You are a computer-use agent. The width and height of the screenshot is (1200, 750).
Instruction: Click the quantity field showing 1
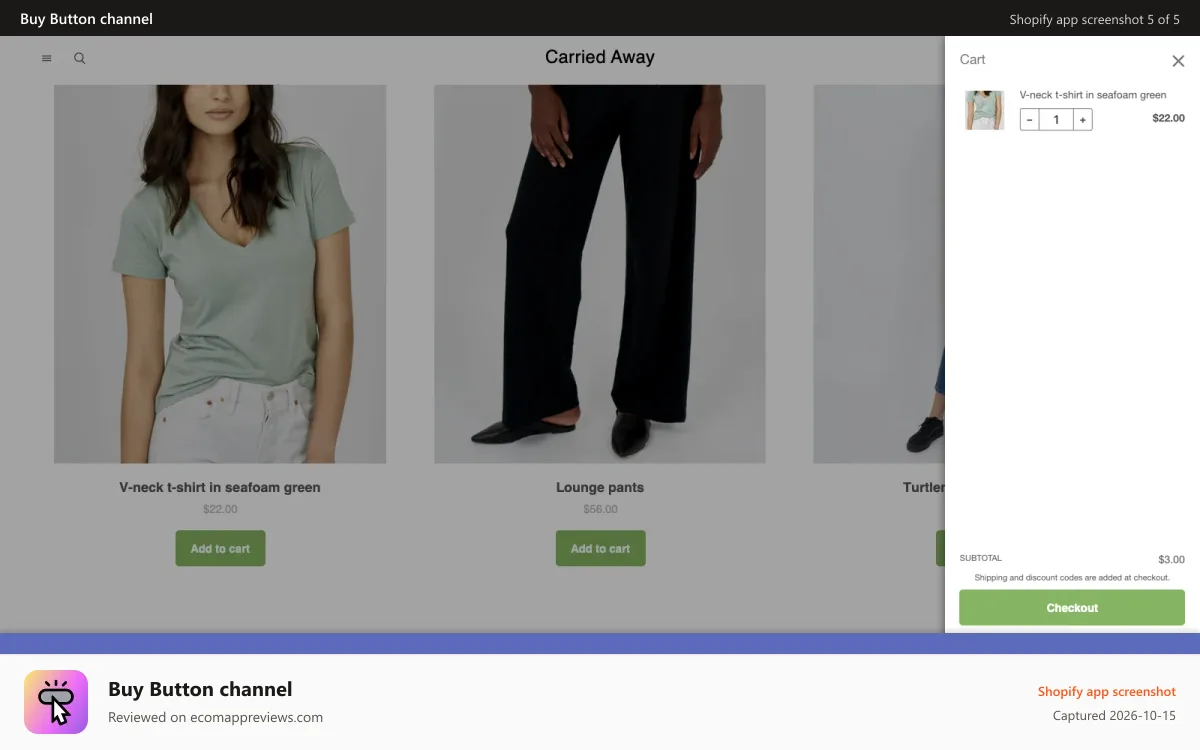point(1056,120)
